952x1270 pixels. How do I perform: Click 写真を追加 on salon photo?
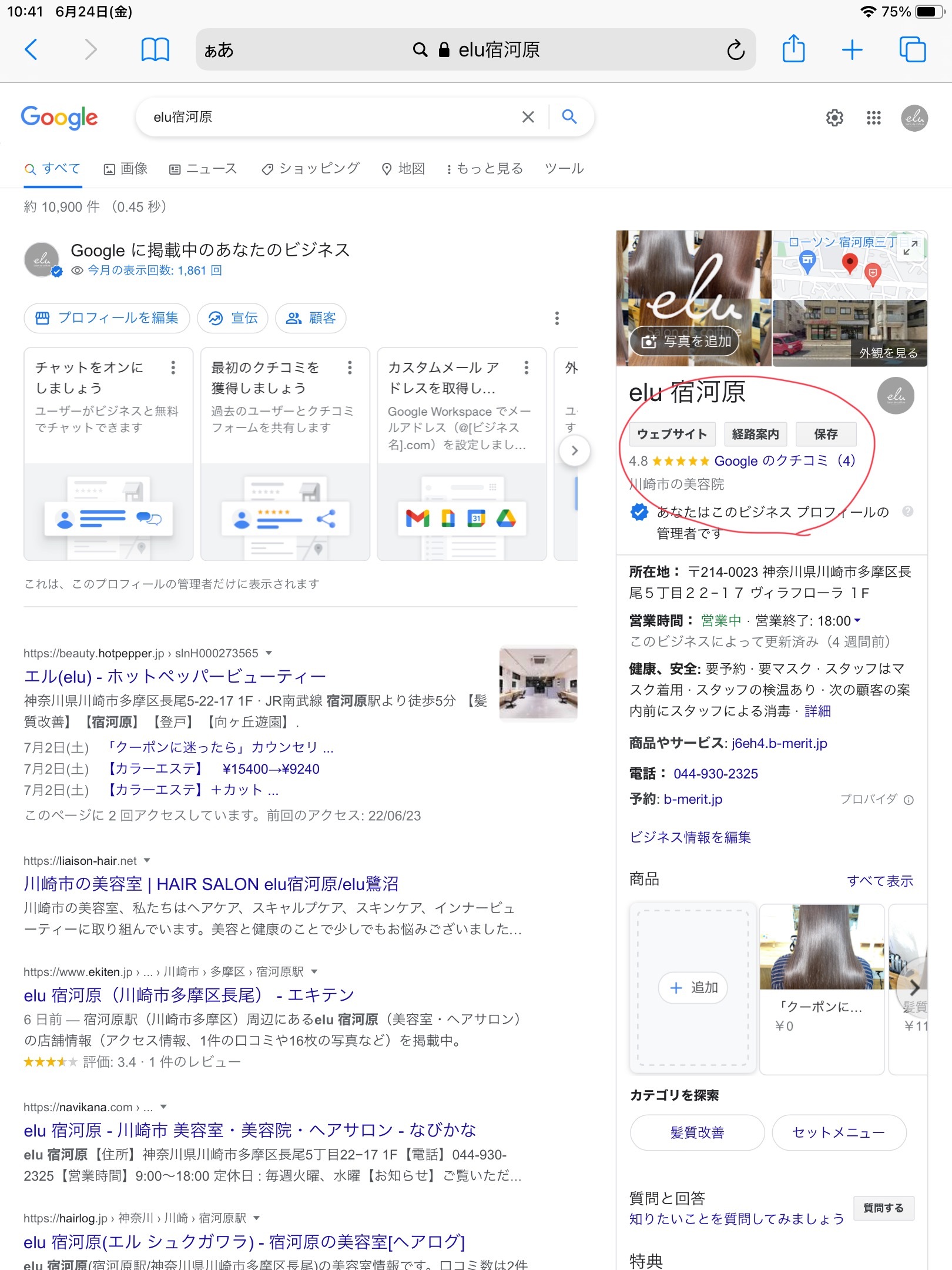tap(685, 341)
